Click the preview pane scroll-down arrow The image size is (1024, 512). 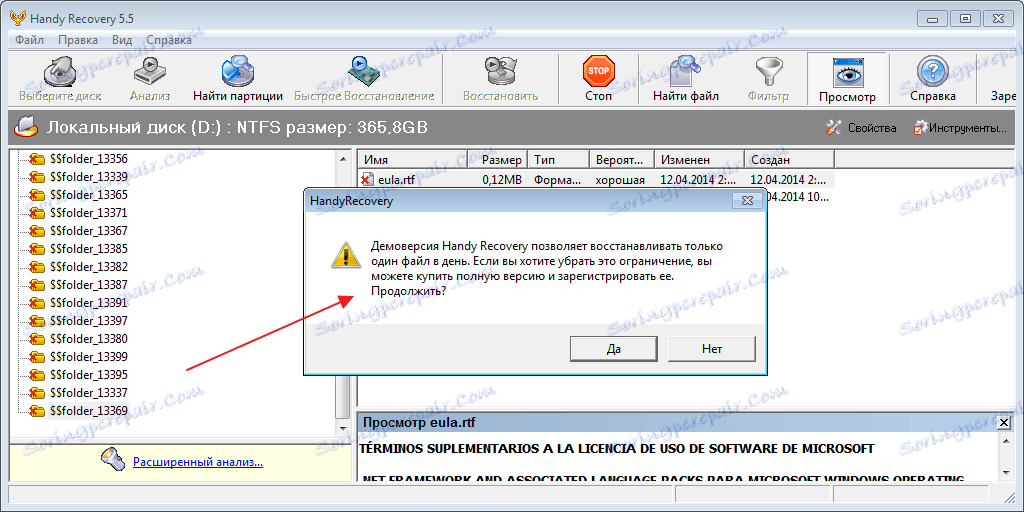tap(1006, 472)
